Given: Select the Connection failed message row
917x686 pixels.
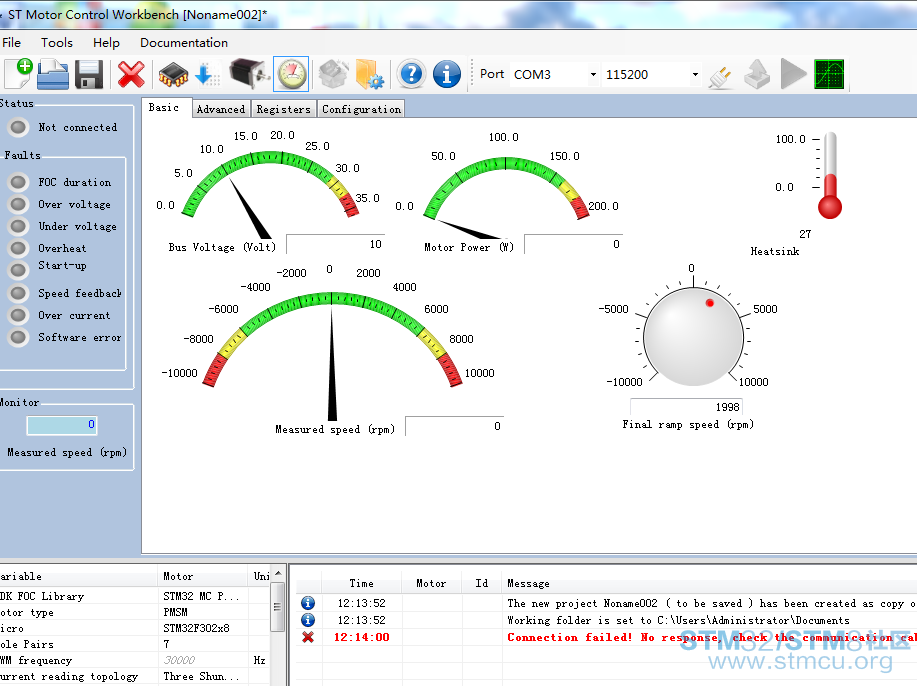Looking at the screenshot, I should 606,637.
